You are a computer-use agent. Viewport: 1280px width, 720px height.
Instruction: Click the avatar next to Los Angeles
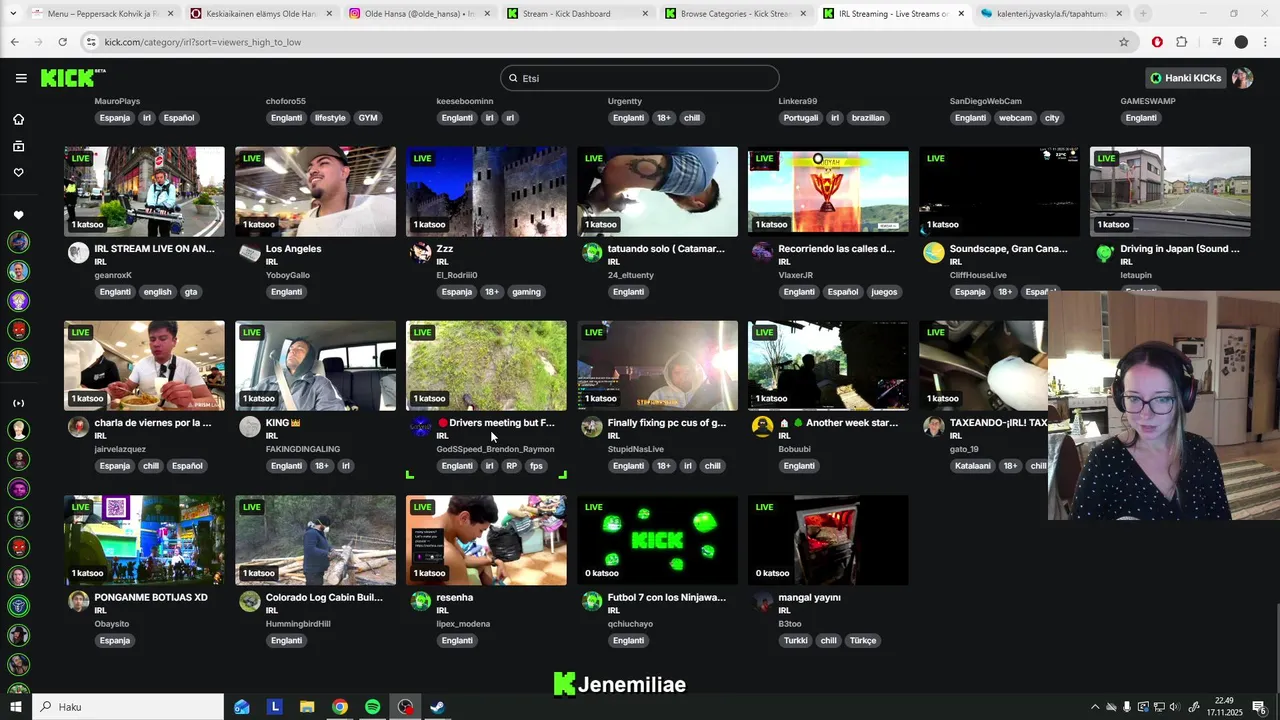pyautogui.click(x=249, y=253)
